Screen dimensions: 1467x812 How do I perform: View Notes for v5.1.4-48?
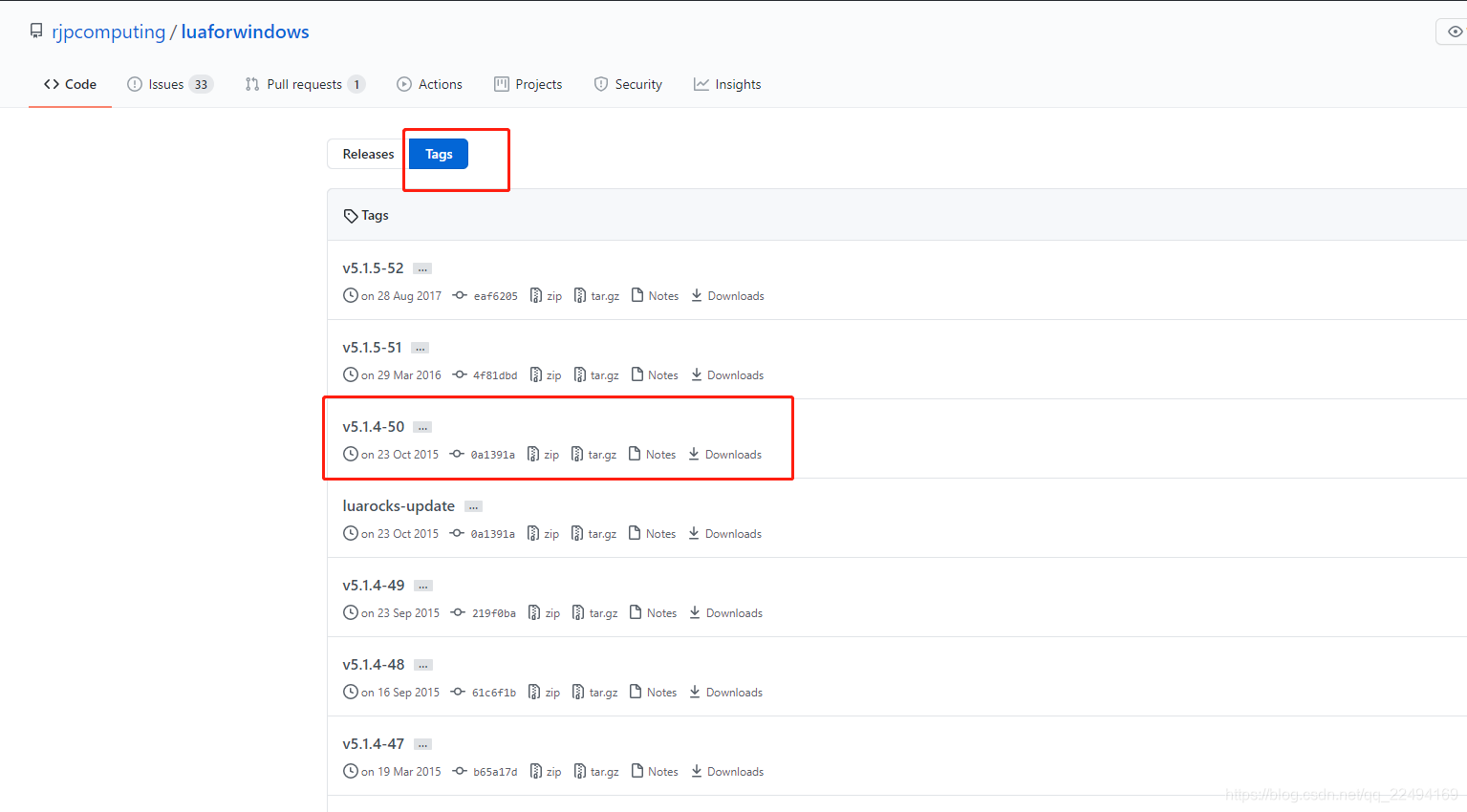pos(653,693)
